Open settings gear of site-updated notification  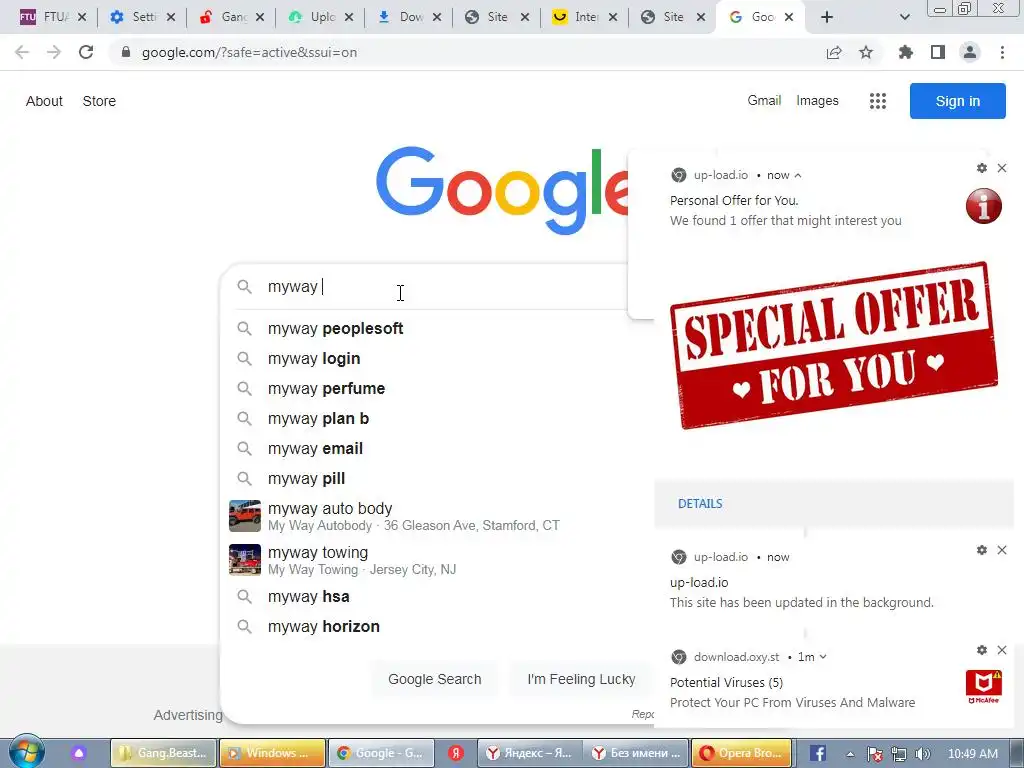coord(982,550)
